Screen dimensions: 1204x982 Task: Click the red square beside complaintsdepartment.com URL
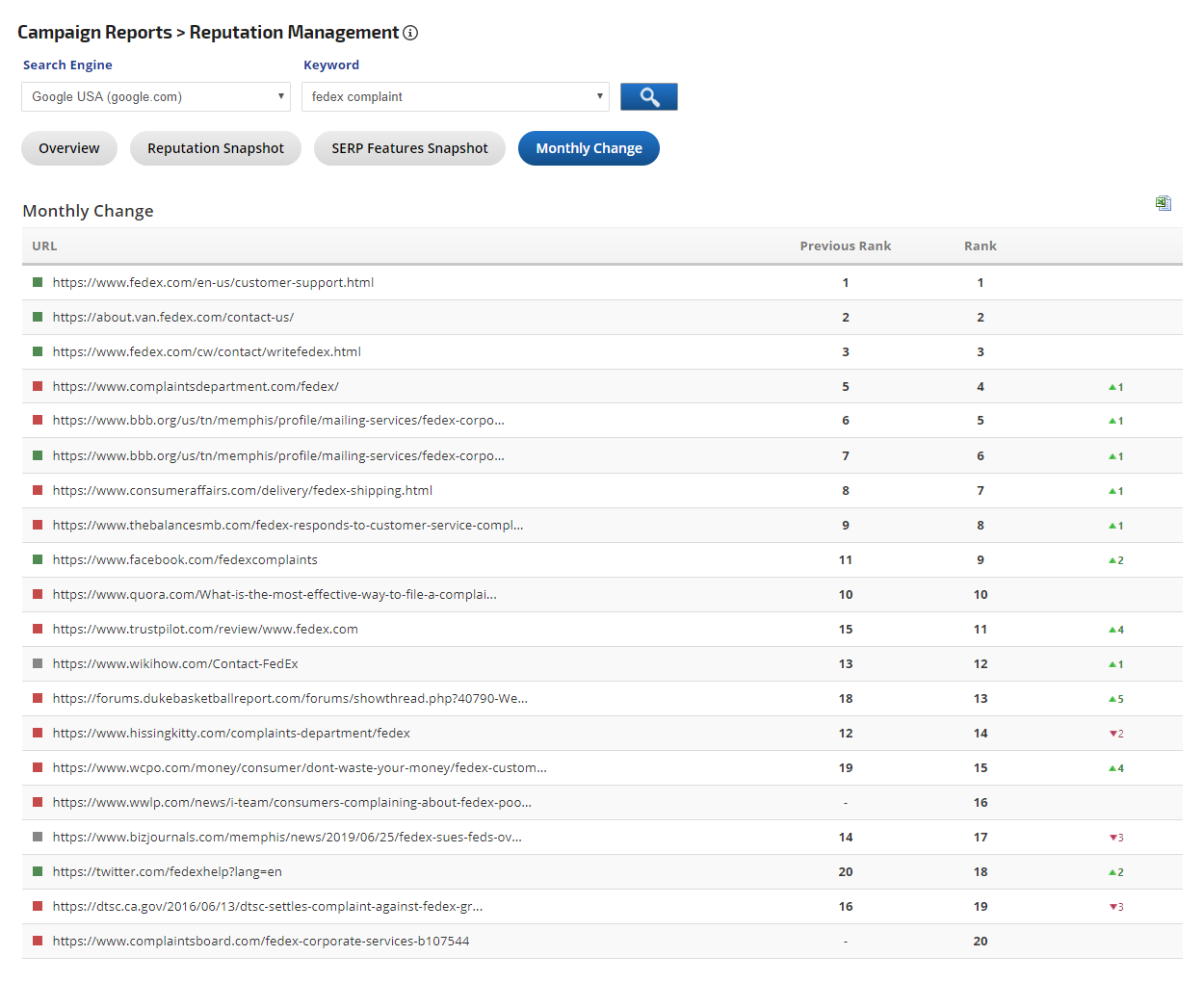coord(38,386)
